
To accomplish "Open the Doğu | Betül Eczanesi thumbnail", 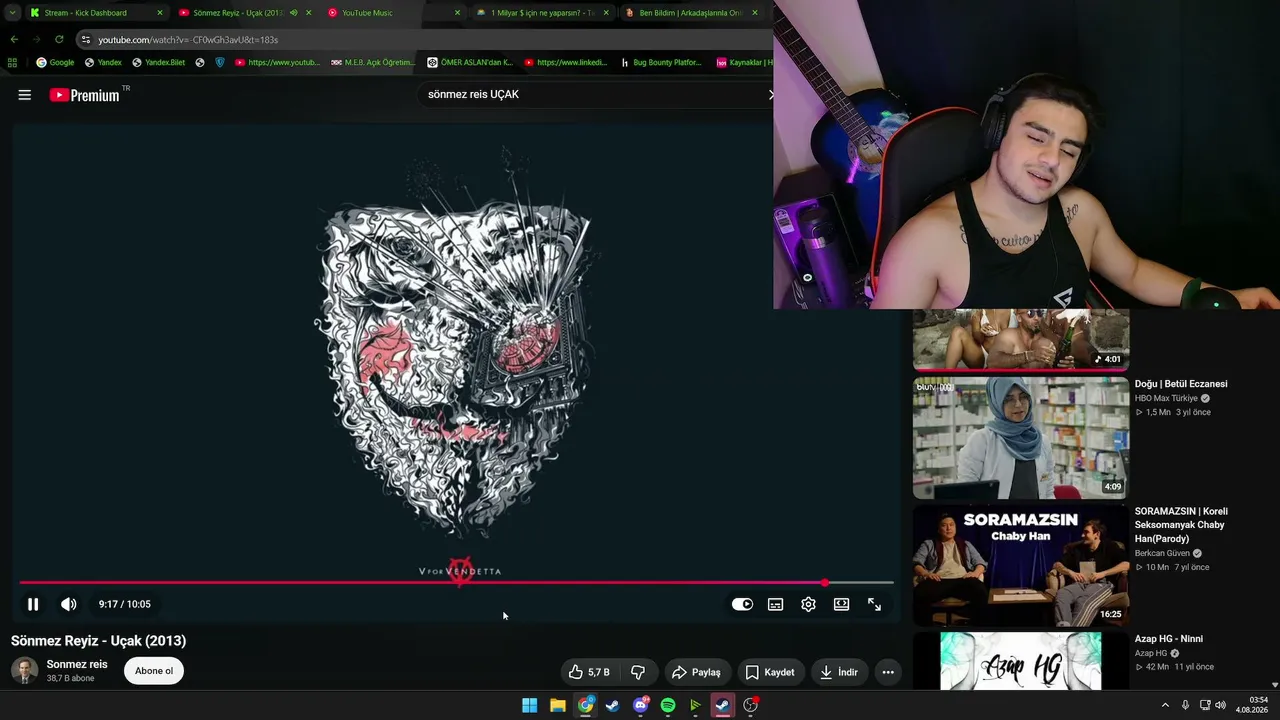I will 1021,437.
